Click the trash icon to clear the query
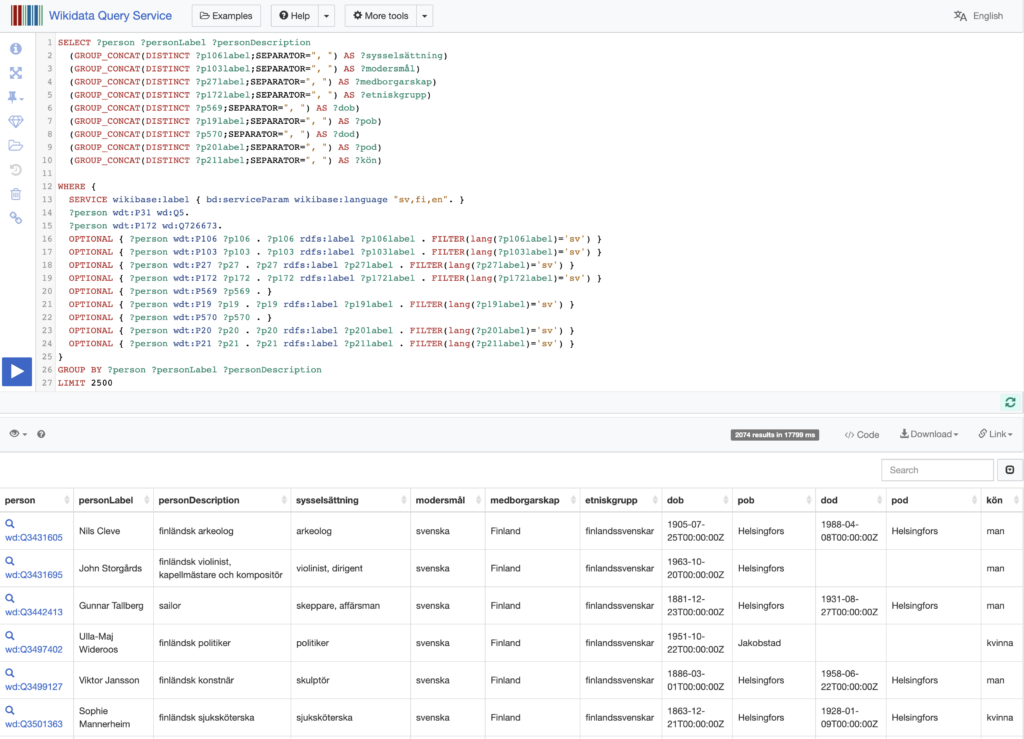The image size is (1024, 739). tap(16, 194)
